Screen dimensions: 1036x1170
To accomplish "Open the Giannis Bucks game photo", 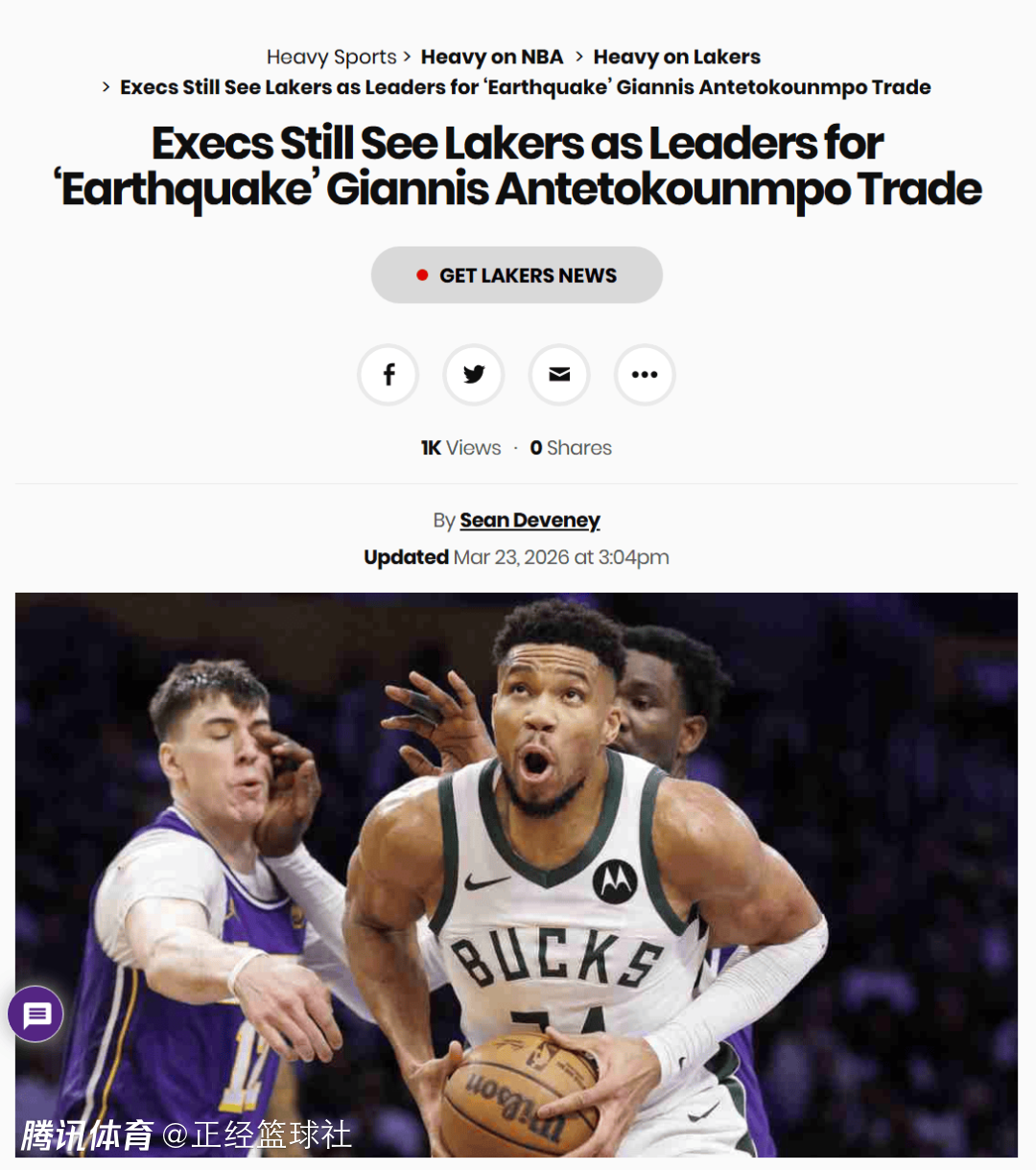I will 516,875.
